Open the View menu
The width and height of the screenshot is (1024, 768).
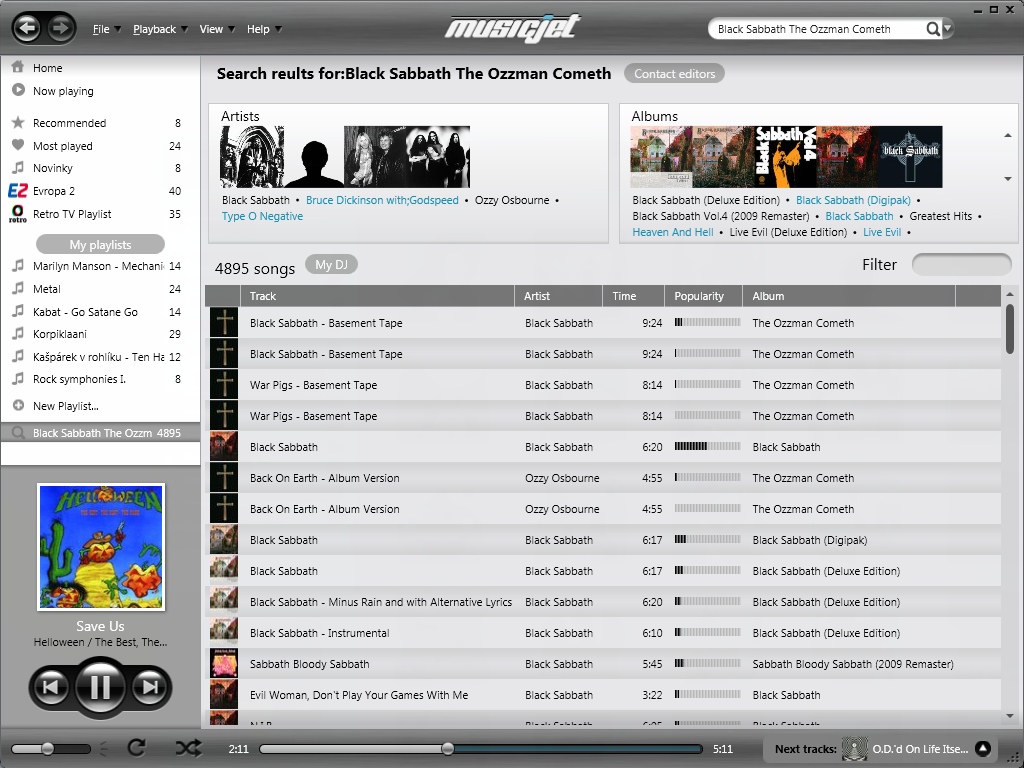click(217, 29)
